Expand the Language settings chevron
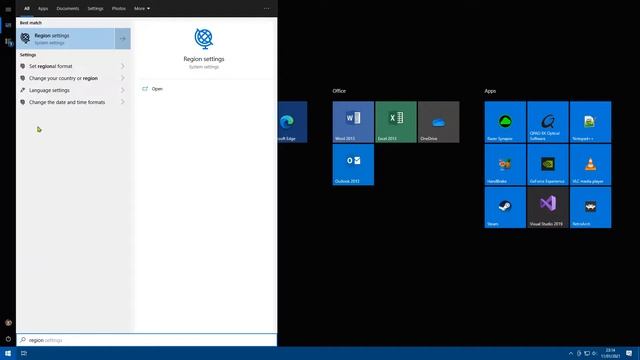The image size is (640, 360). (x=123, y=90)
